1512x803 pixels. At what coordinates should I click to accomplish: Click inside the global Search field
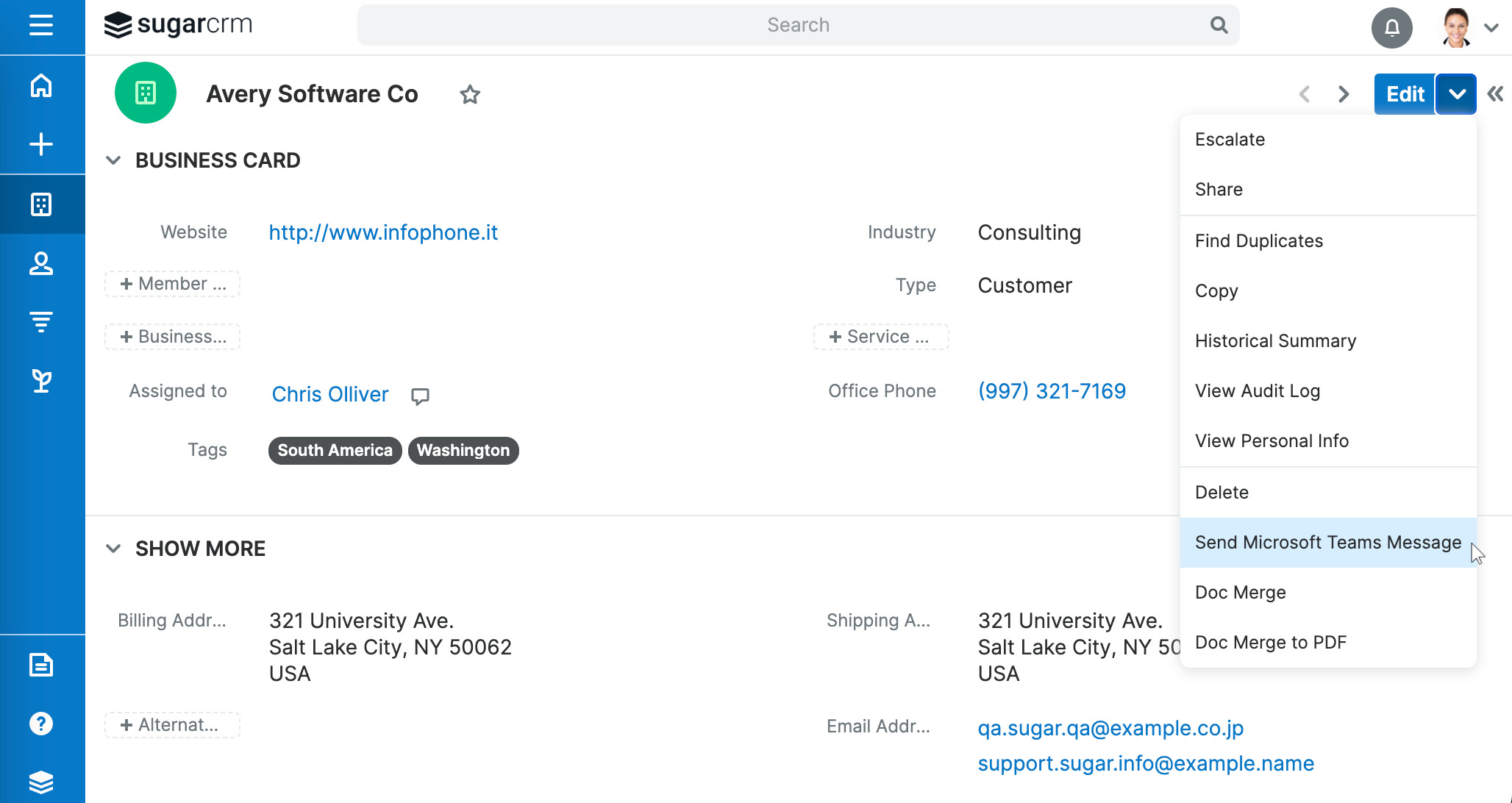pyautogui.click(x=798, y=24)
